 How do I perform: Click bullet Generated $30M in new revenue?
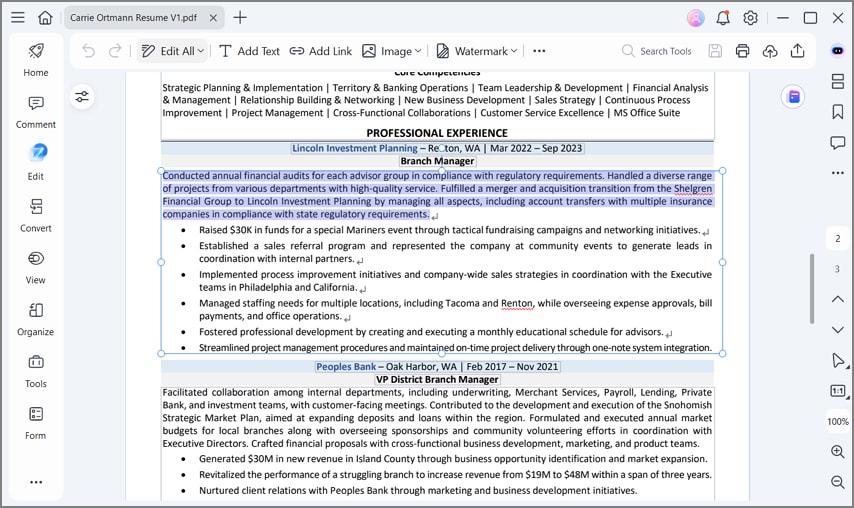[x=453, y=459]
